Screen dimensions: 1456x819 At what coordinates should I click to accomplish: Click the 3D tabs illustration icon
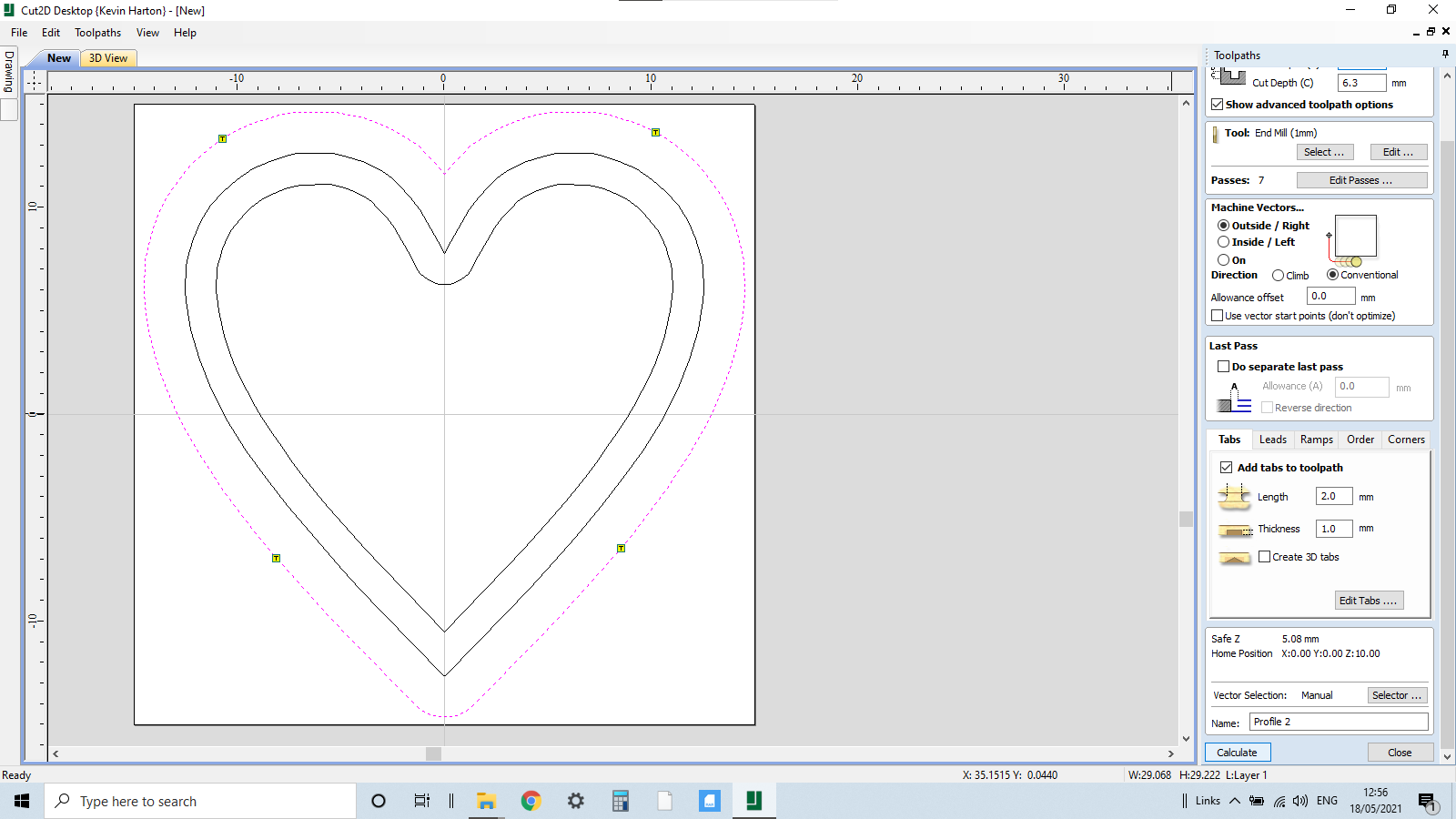(1235, 558)
